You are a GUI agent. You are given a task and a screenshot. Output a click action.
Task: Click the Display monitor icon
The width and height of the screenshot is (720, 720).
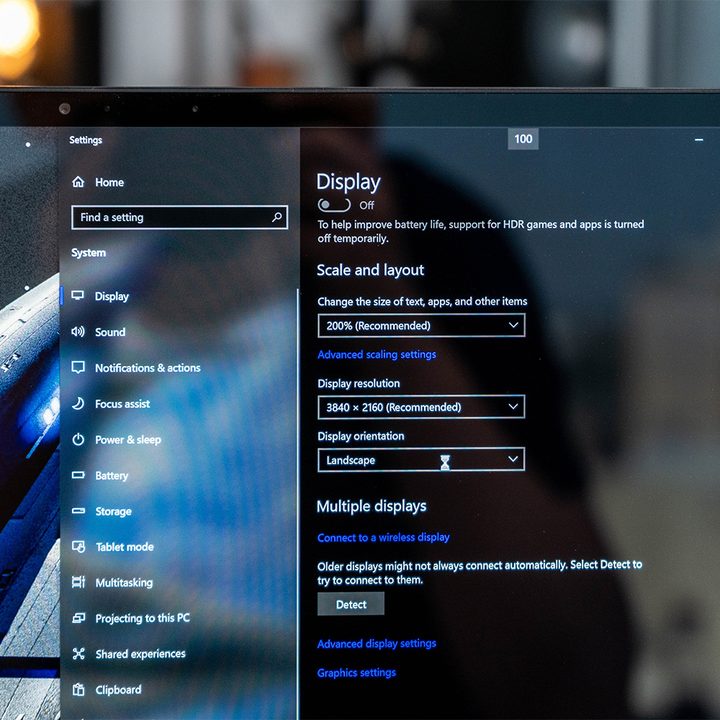pyautogui.click(x=78, y=295)
